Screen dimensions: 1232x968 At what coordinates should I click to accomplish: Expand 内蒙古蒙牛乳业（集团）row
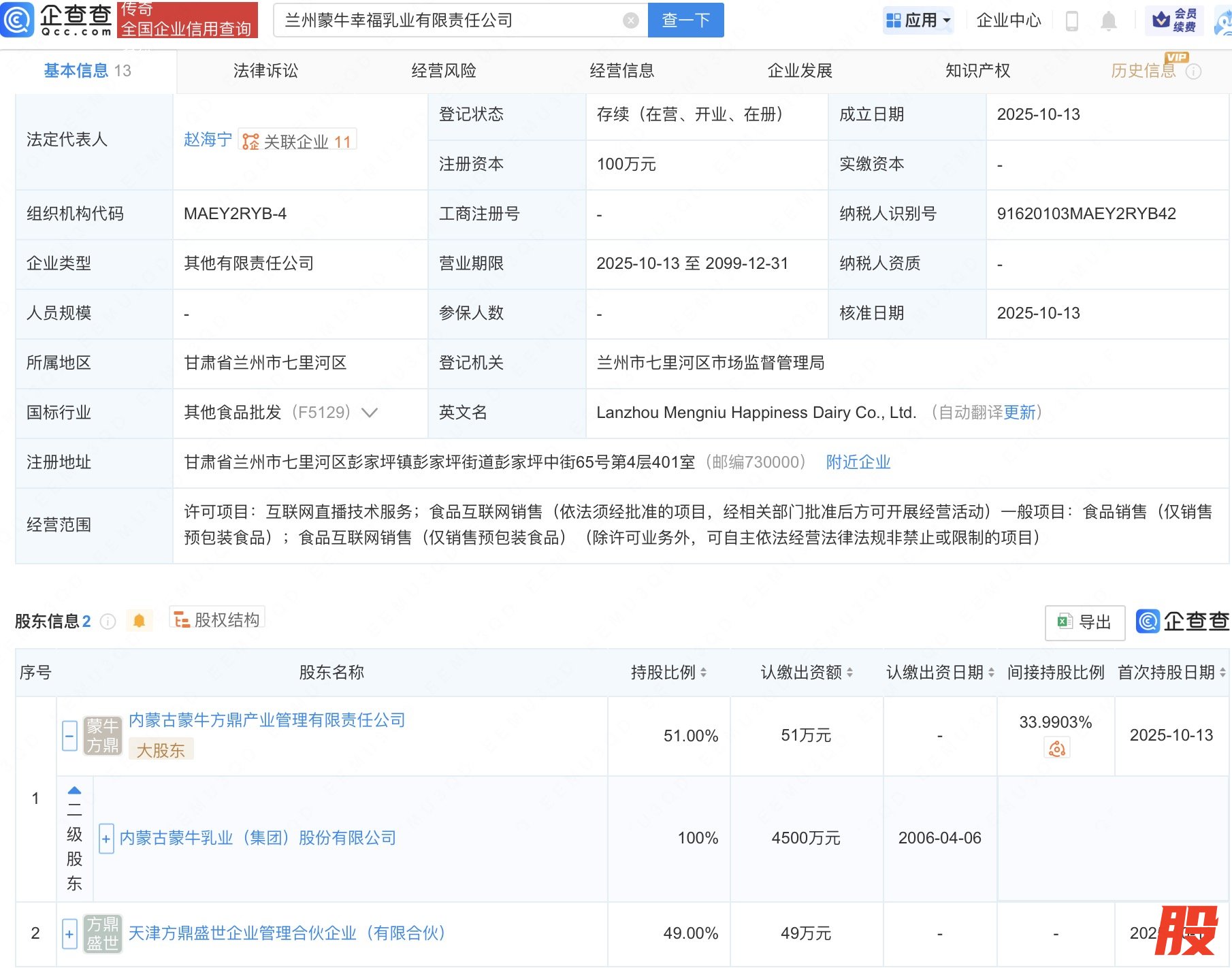point(106,839)
